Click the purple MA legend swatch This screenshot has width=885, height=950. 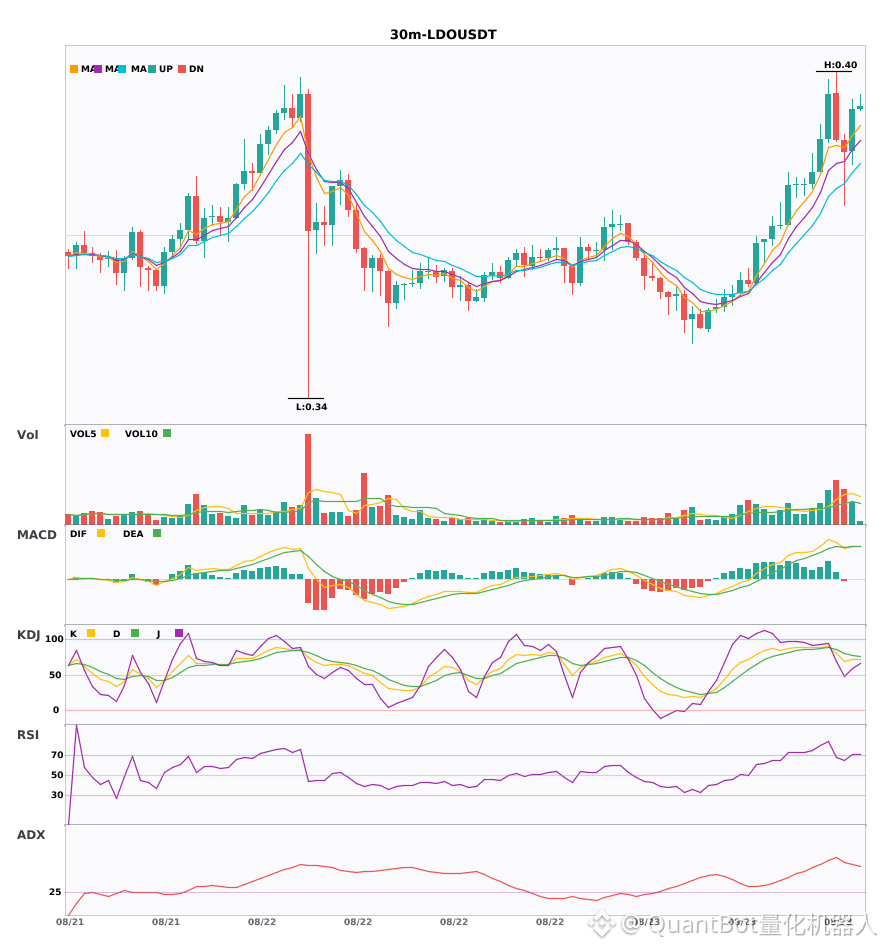click(x=98, y=69)
